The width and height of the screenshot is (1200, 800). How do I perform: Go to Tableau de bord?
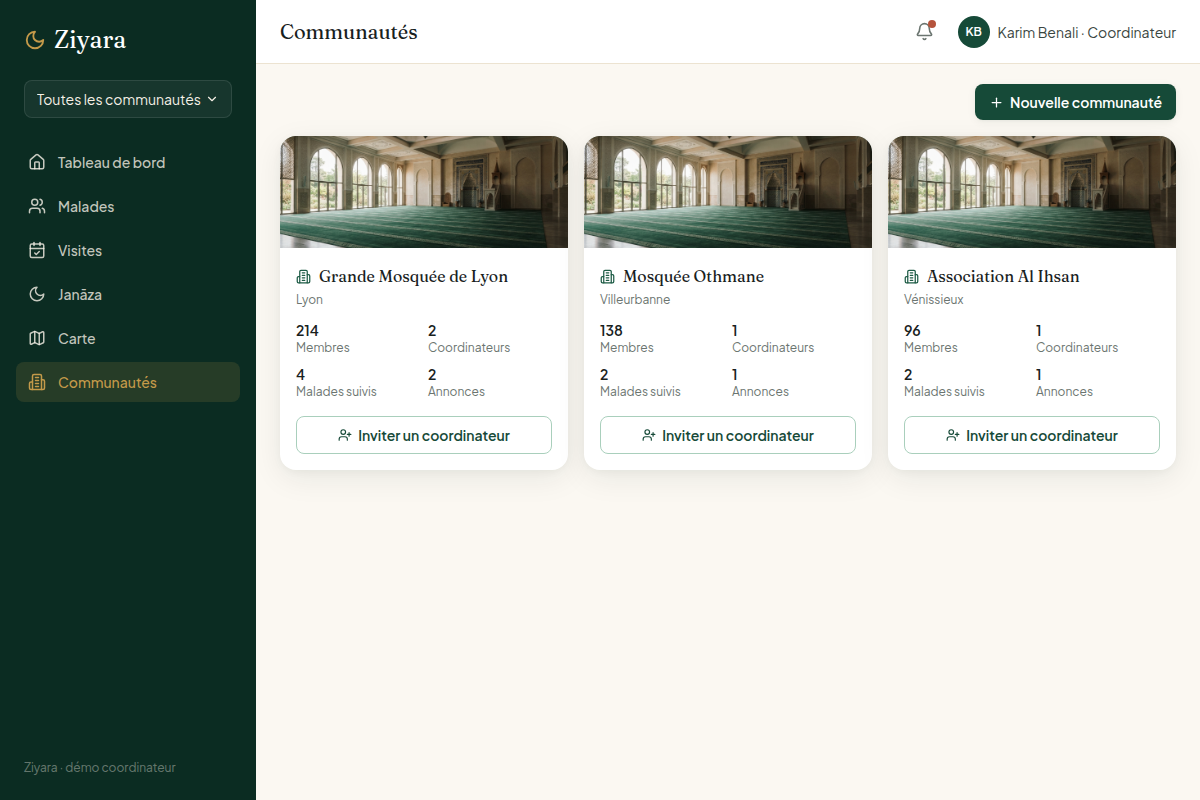coord(128,162)
